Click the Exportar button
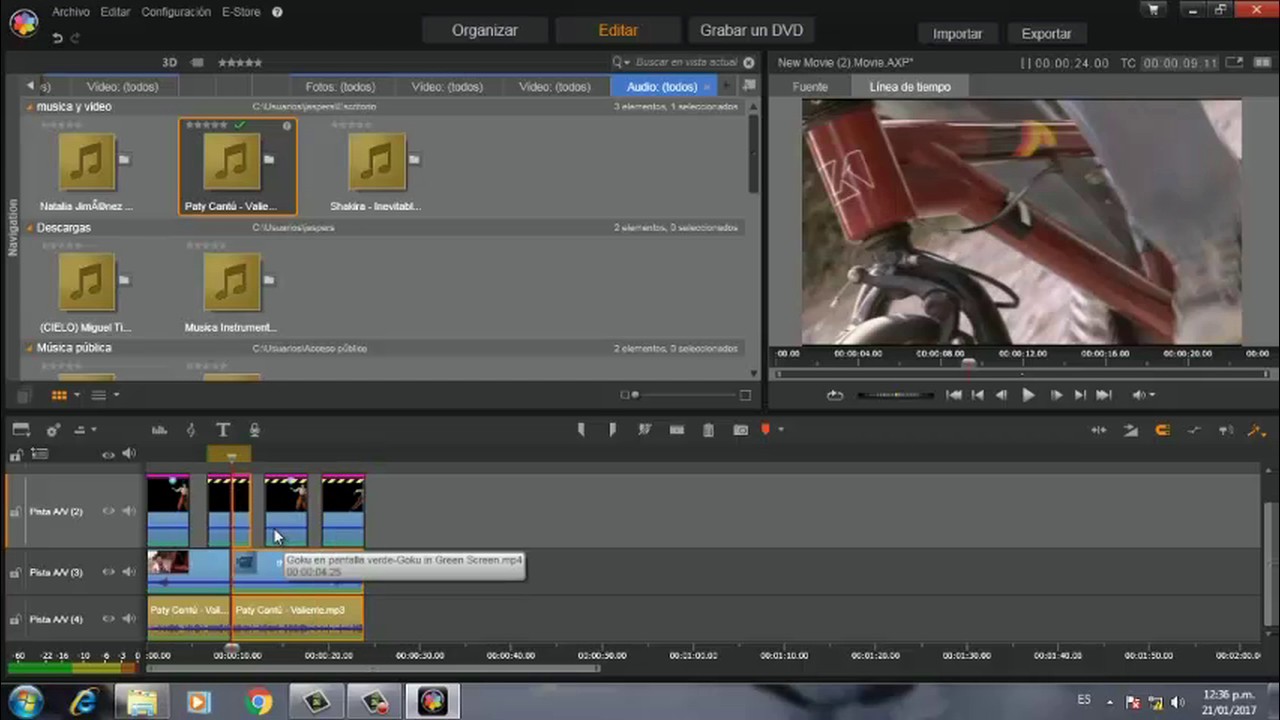Image resolution: width=1280 pixels, height=720 pixels. (x=1046, y=33)
